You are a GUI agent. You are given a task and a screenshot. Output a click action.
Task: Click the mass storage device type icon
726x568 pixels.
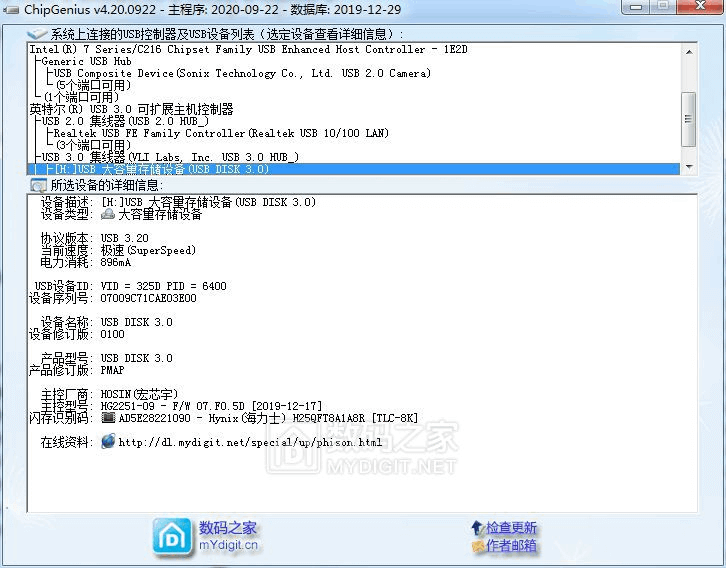pyautogui.click(x=108, y=214)
